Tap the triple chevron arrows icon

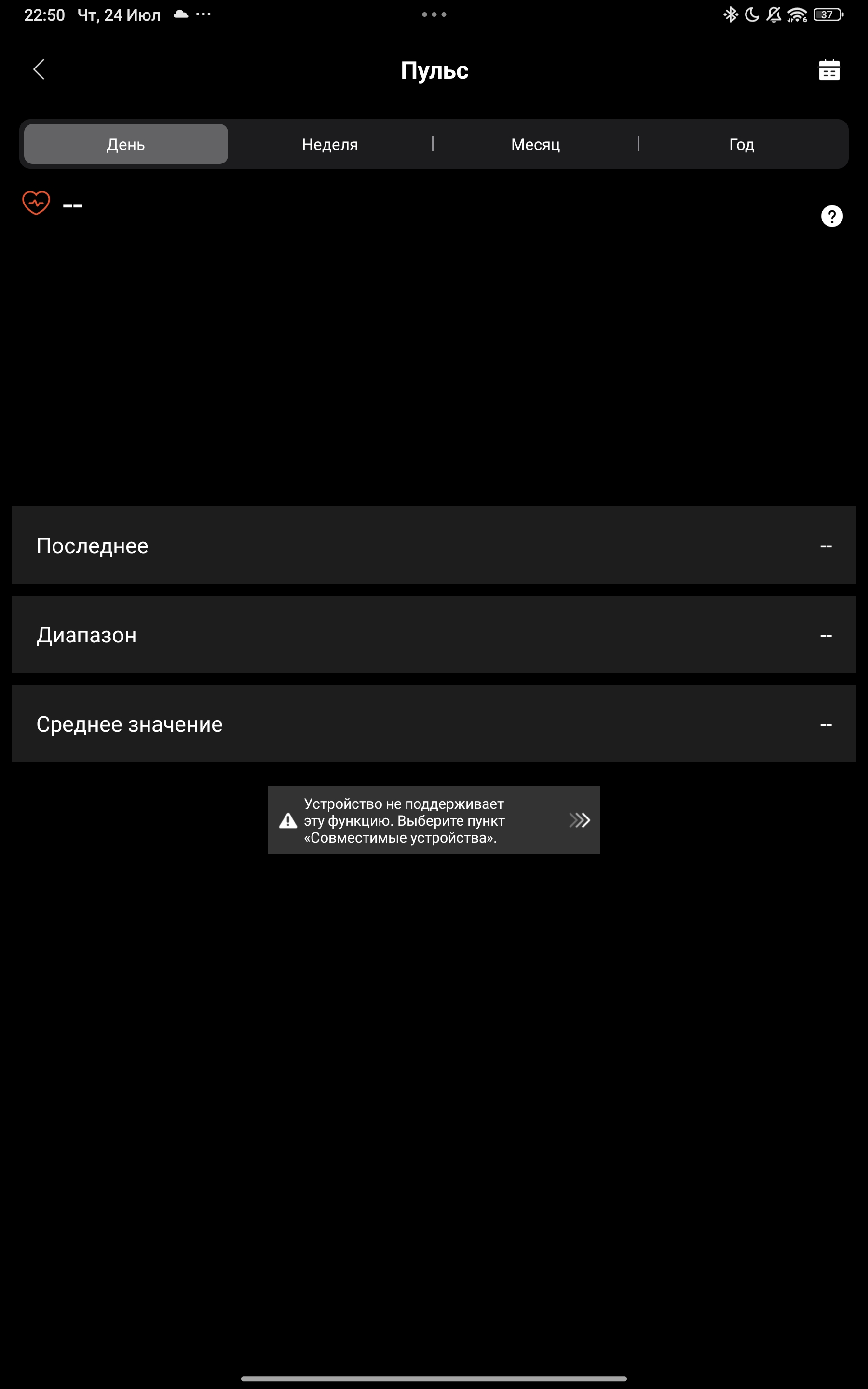pos(580,820)
